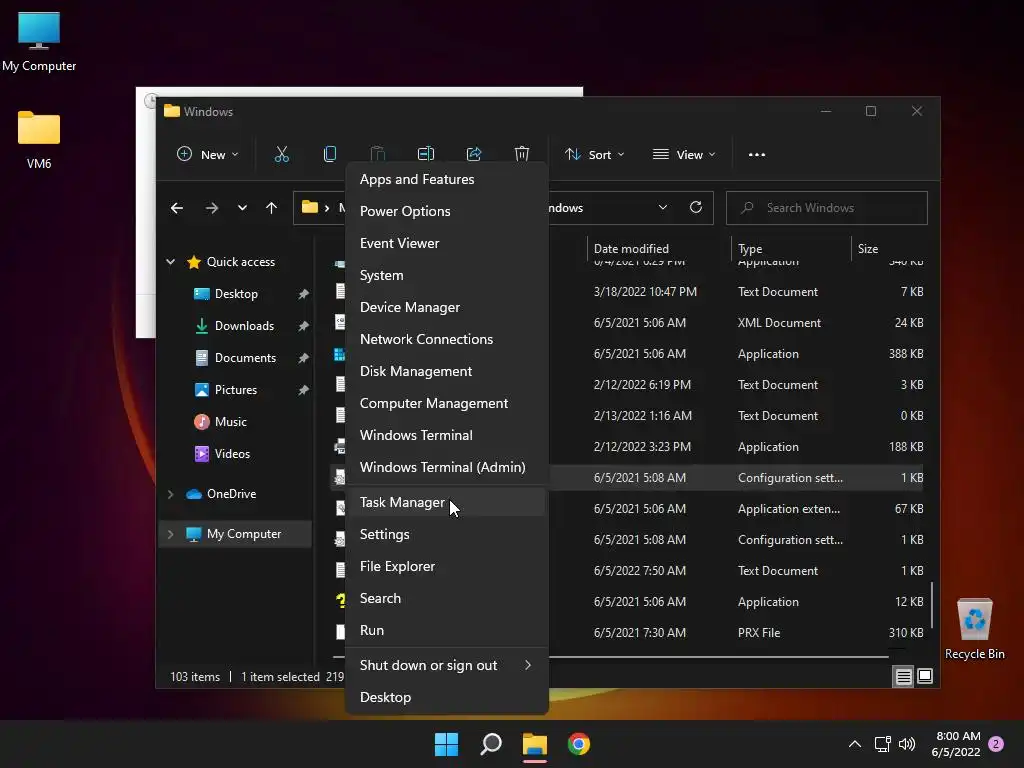Collapse the Quick access tree node
This screenshot has width=1024, height=768.
[170, 262]
